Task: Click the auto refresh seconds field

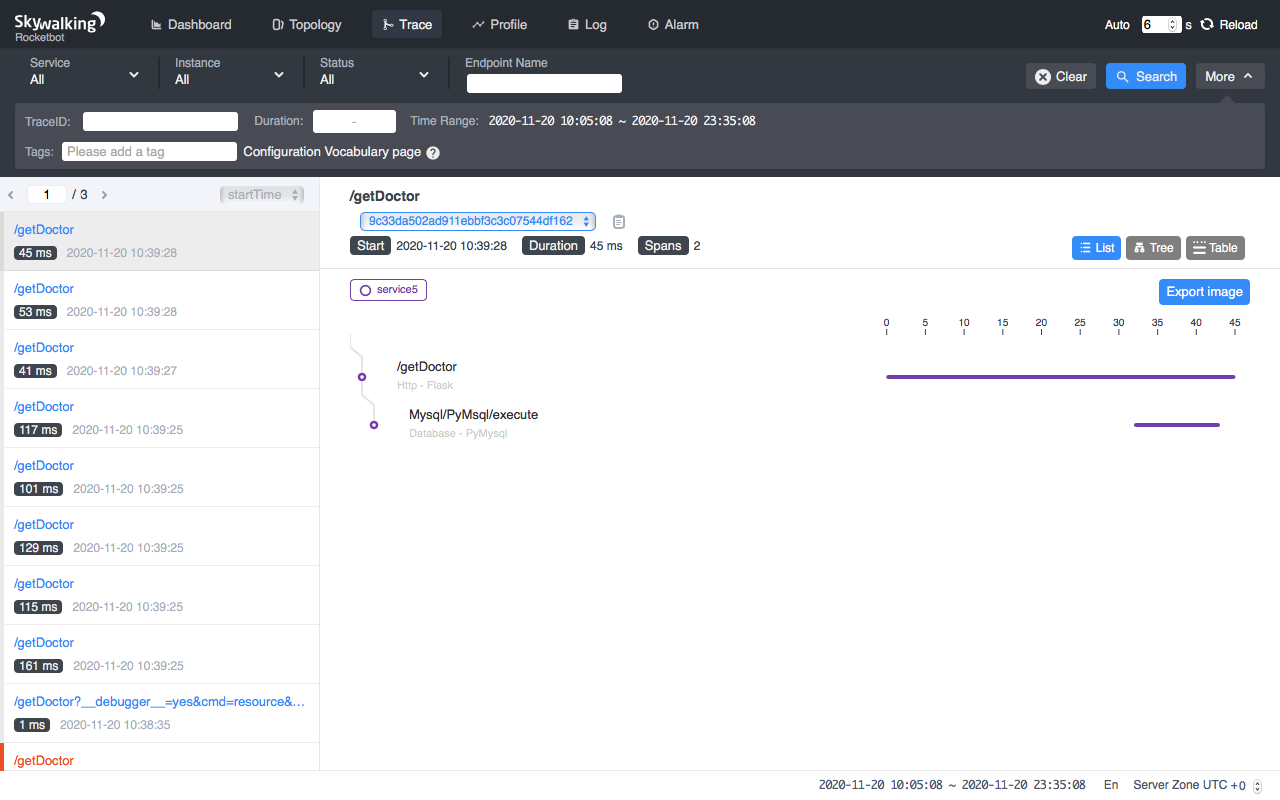Action: tap(1161, 25)
